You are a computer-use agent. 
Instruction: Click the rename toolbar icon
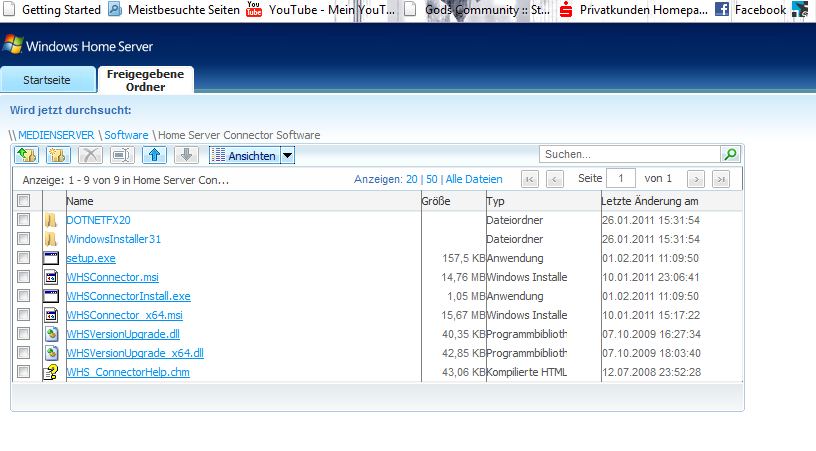[122, 155]
